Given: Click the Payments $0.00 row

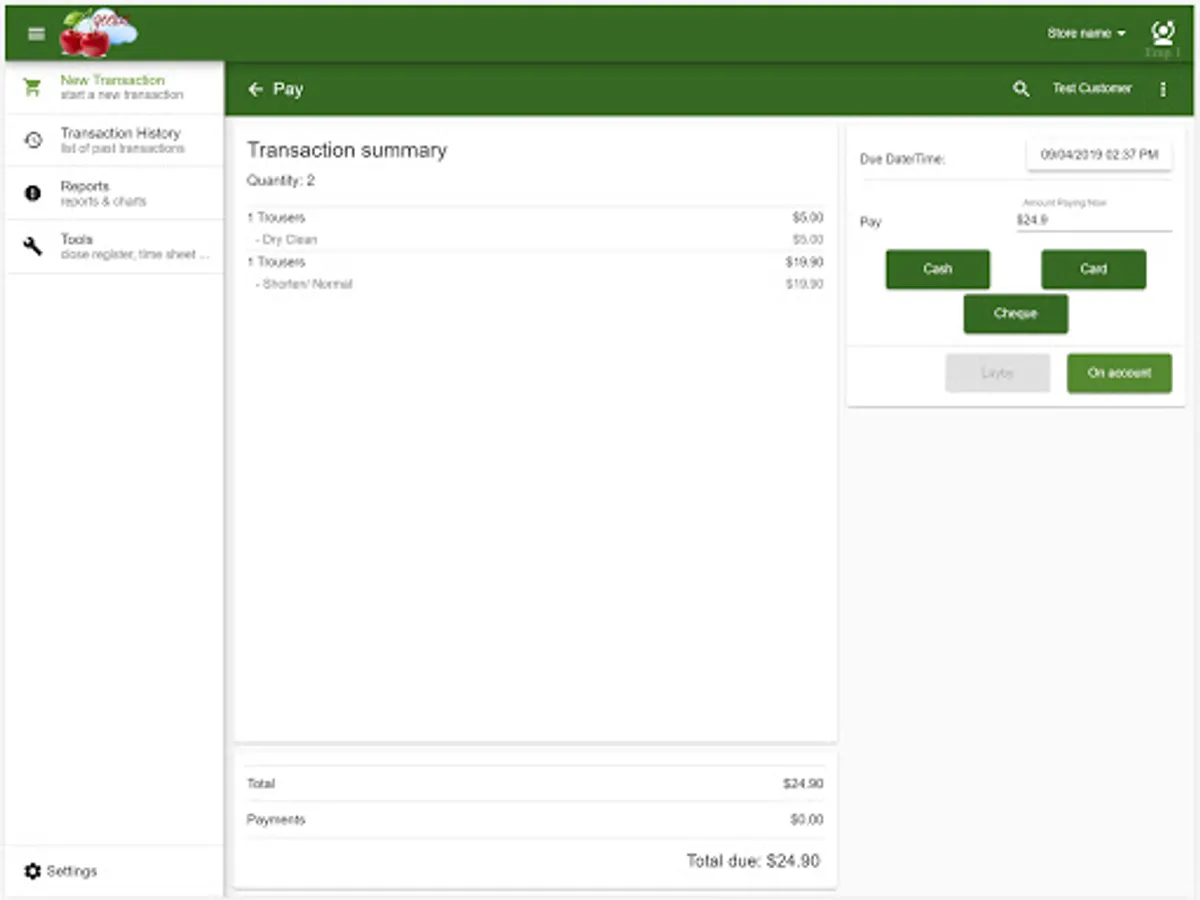Looking at the screenshot, I should coord(535,820).
